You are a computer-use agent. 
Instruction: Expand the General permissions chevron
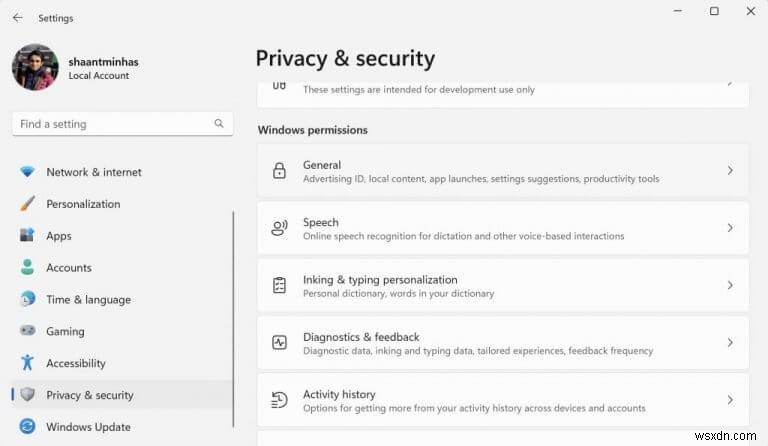(x=730, y=171)
